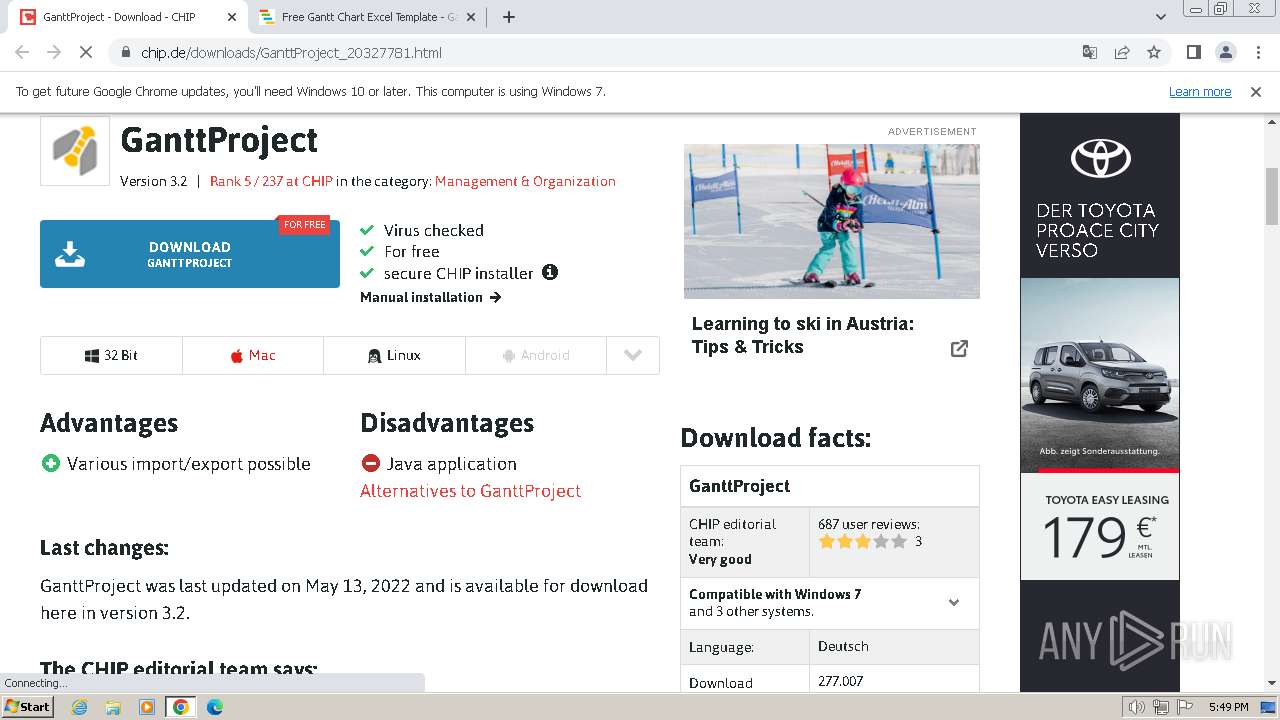Screen dimensions: 1280x720
Task: Bookmark this page with the star icon
Action: 1154,52
